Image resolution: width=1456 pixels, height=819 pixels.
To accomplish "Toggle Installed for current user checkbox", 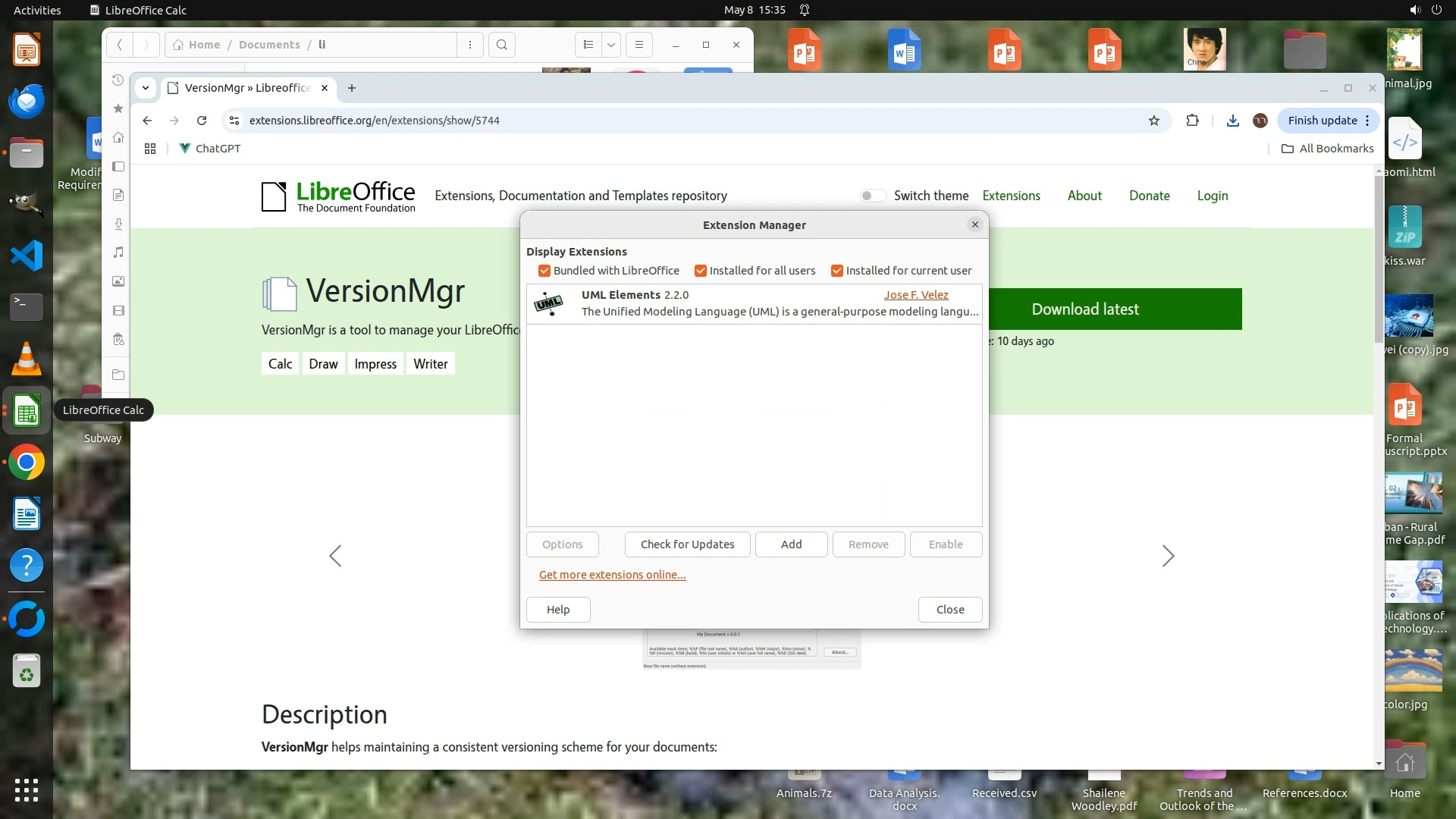I will 836,271.
